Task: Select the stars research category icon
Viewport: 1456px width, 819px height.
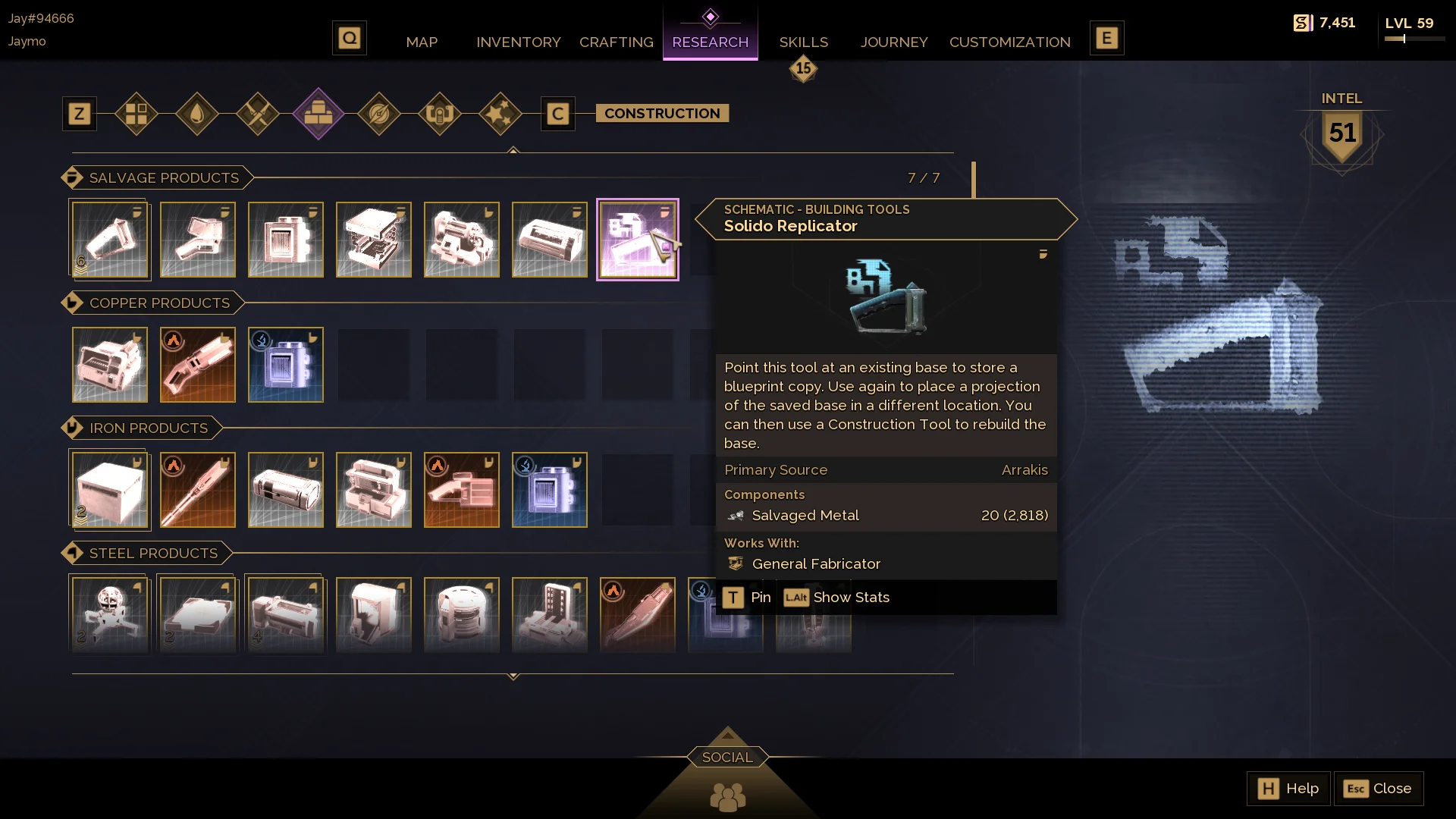Action: 500,114
